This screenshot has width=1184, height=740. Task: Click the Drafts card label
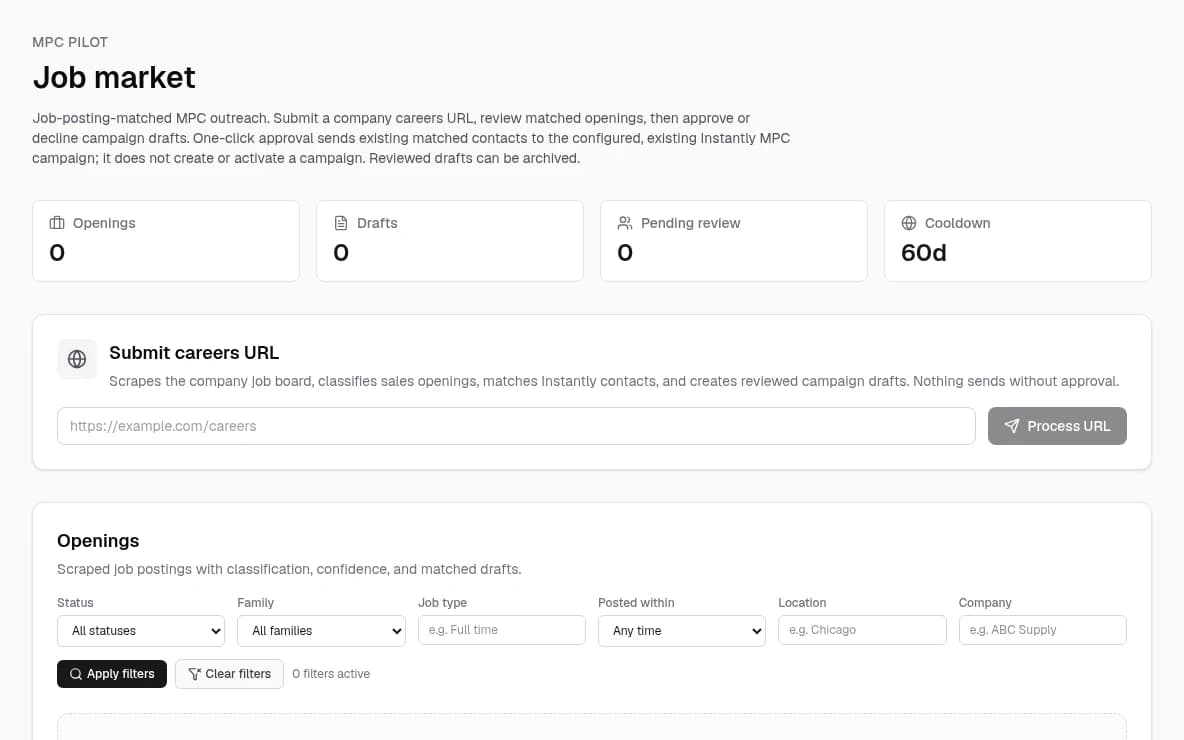[x=377, y=223]
